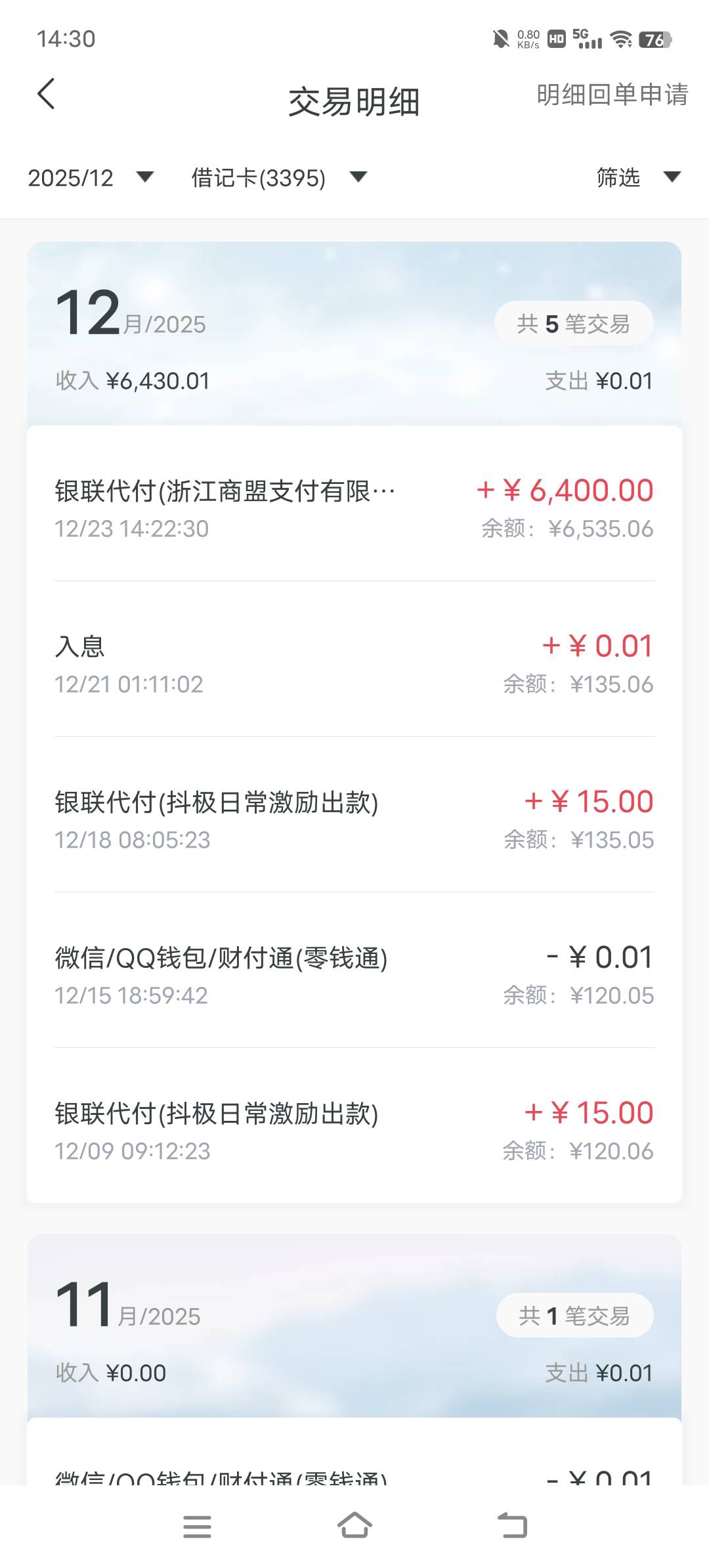Tap the 共 5 笔交易 badge
This screenshot has width=709, height=1568.
(x=573, y=323)
